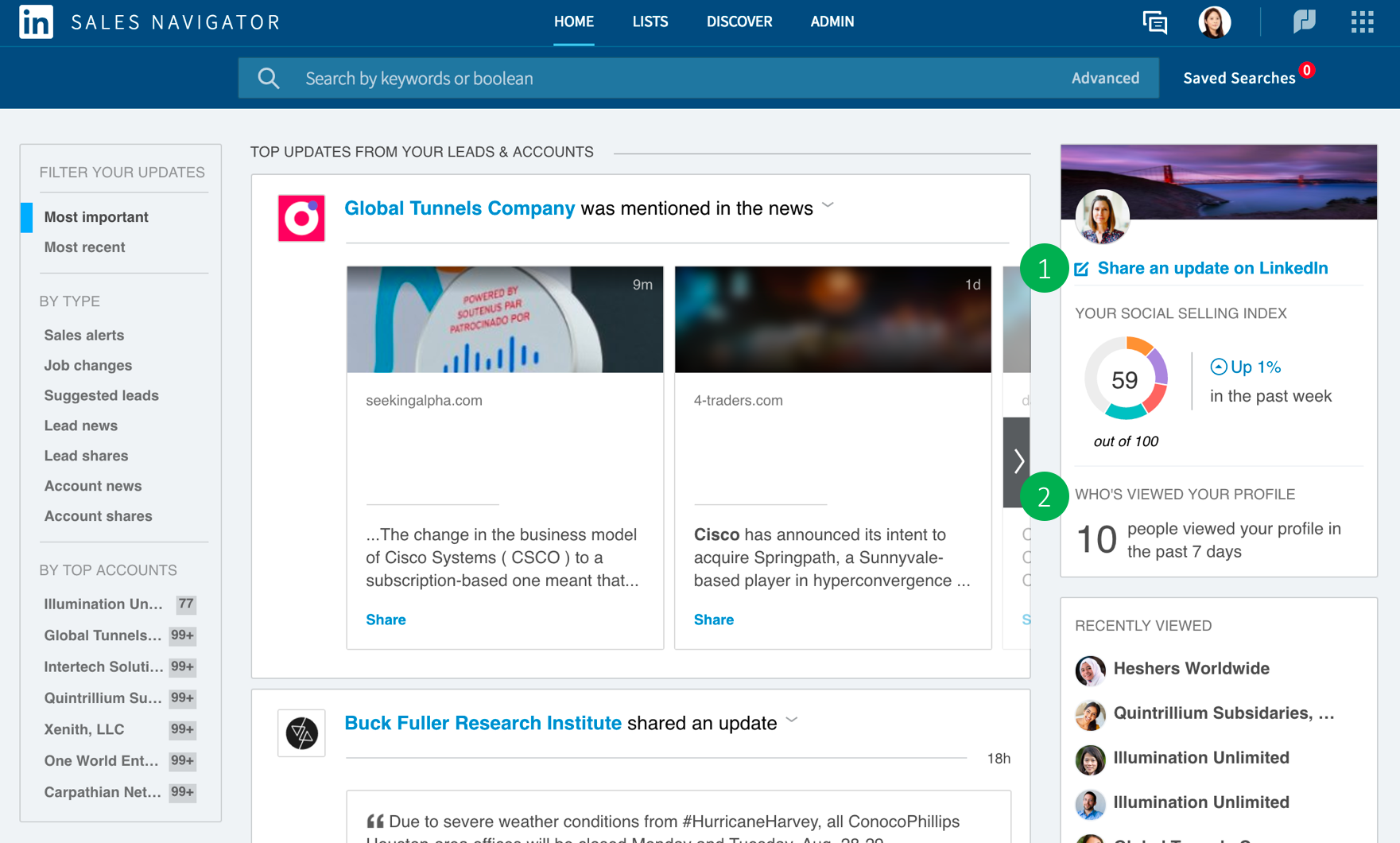Open the seekingalpha.com article thumbnail
This screenshot has height=843, width=1400.
click(505, 320)
